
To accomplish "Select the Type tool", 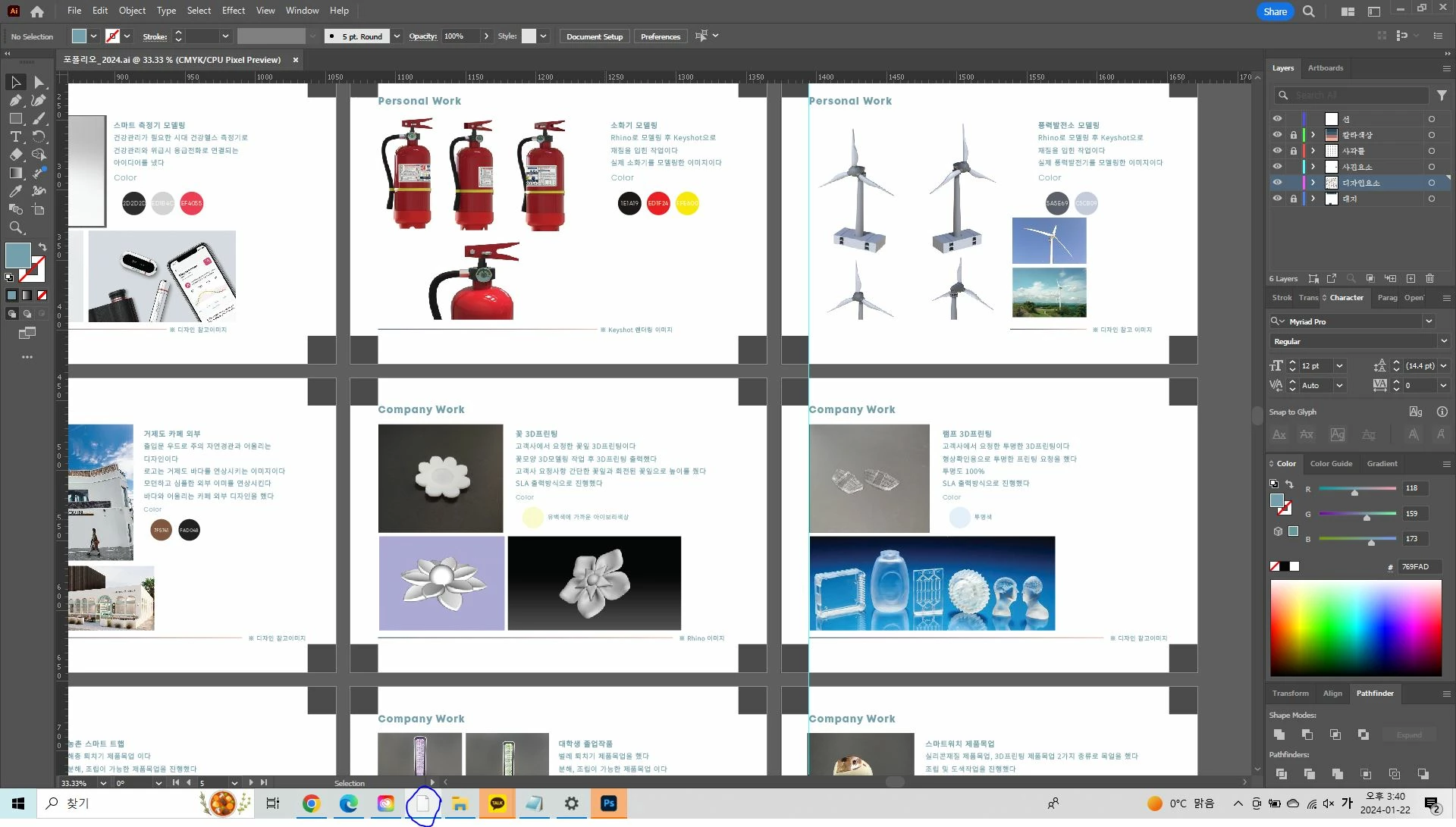I will click(16, 136).
